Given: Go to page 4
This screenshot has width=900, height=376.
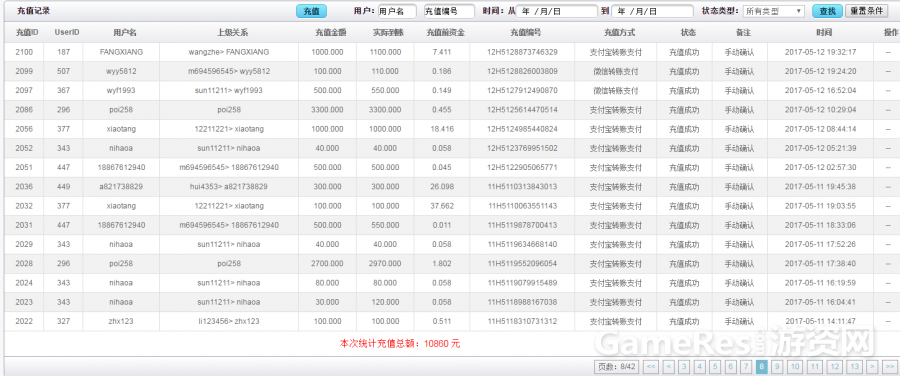Looking at the screenshot, I should [700, 367].
